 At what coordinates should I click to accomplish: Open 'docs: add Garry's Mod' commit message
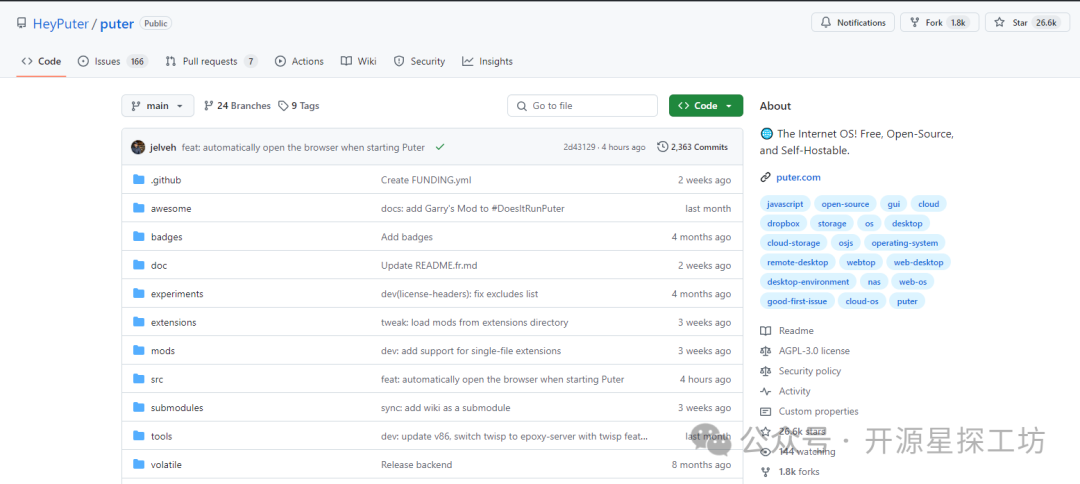472,209
